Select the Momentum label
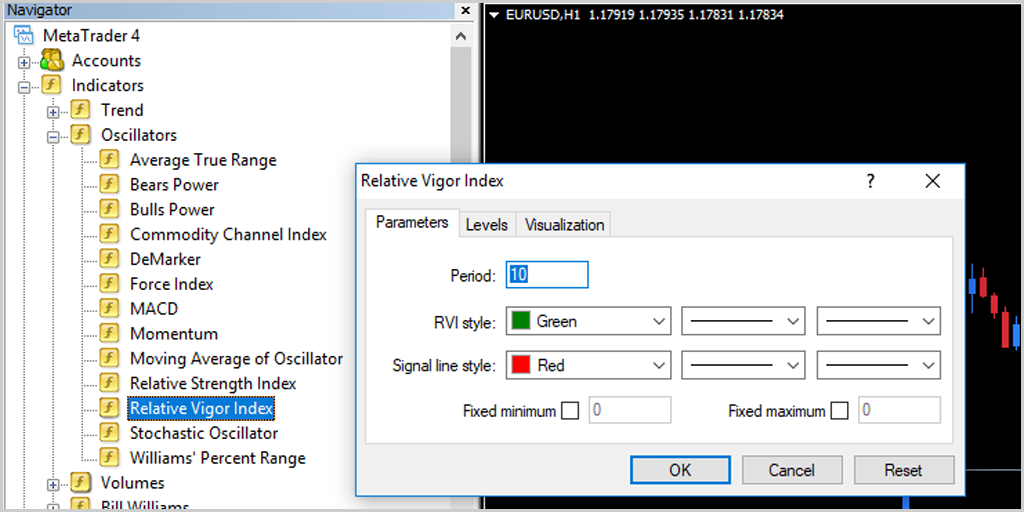 click(174, 334)
